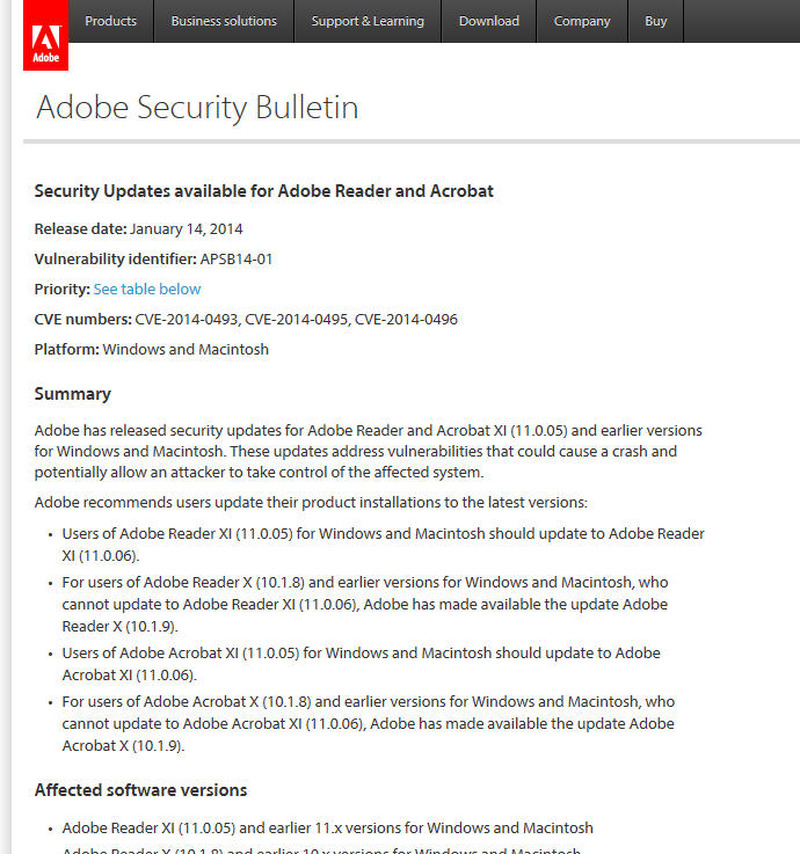Click the Windows and Macintosh platform text
This screenshot has height=854, width=800.
(x=185, y=350)
